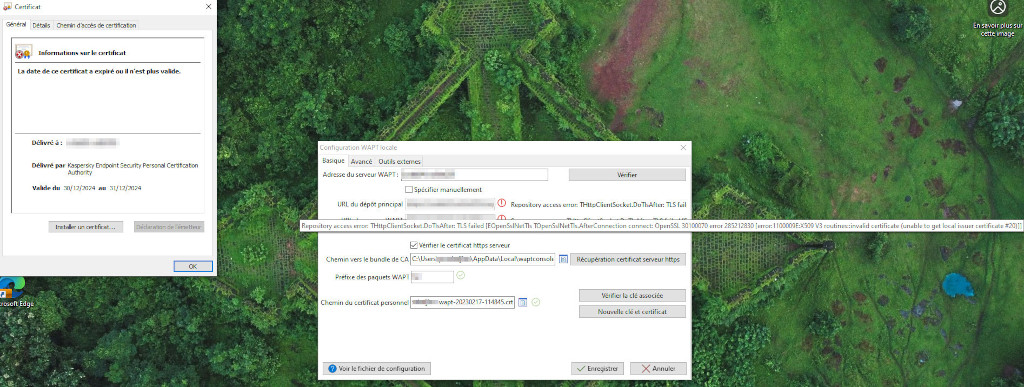Viewport: 1024px width, 387px height.
Task: Click the red error icon beside URL du dépôt principal
Action: 502,204
